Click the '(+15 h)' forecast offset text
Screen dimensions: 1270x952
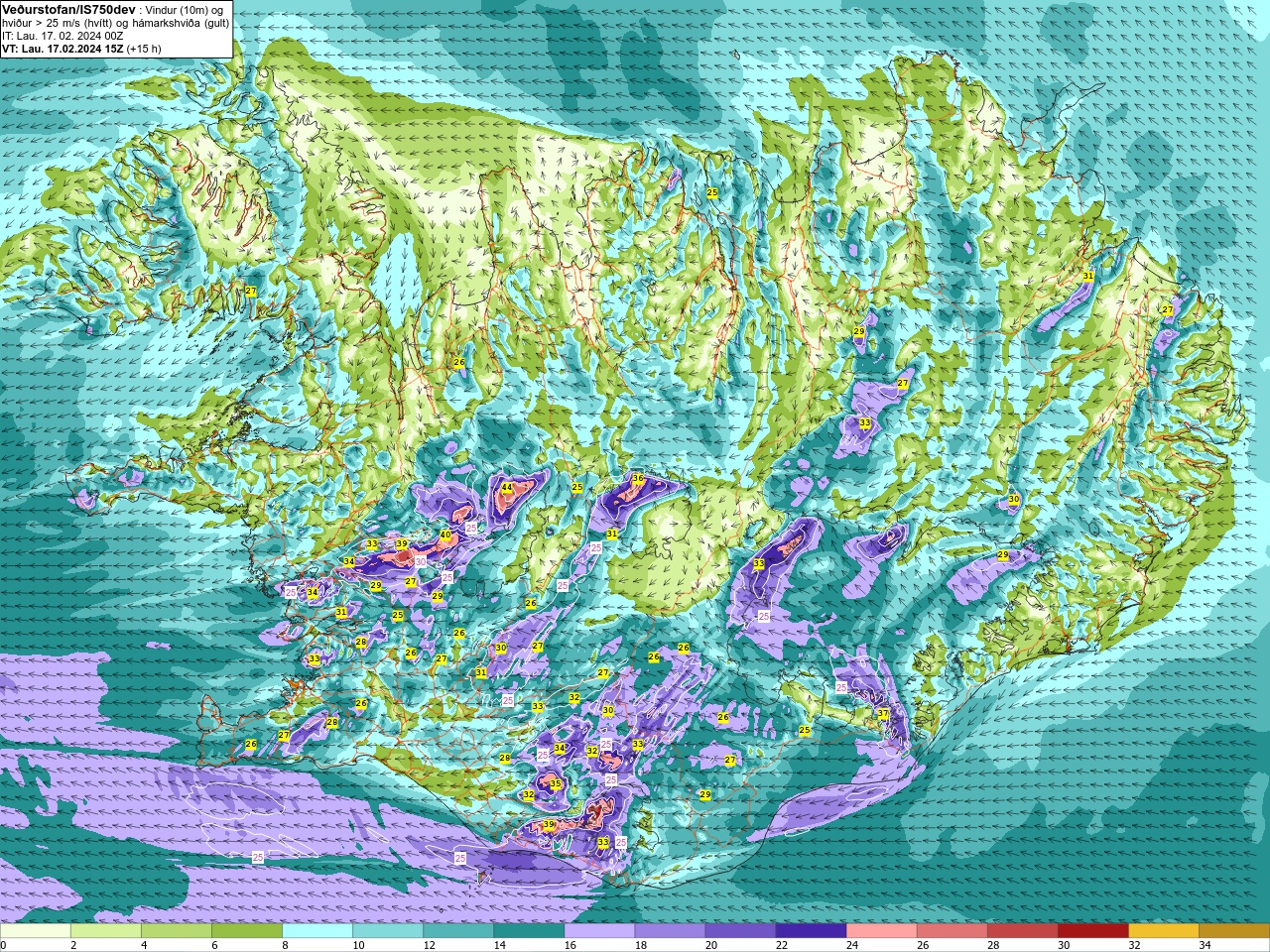click(x=144, y=49)
